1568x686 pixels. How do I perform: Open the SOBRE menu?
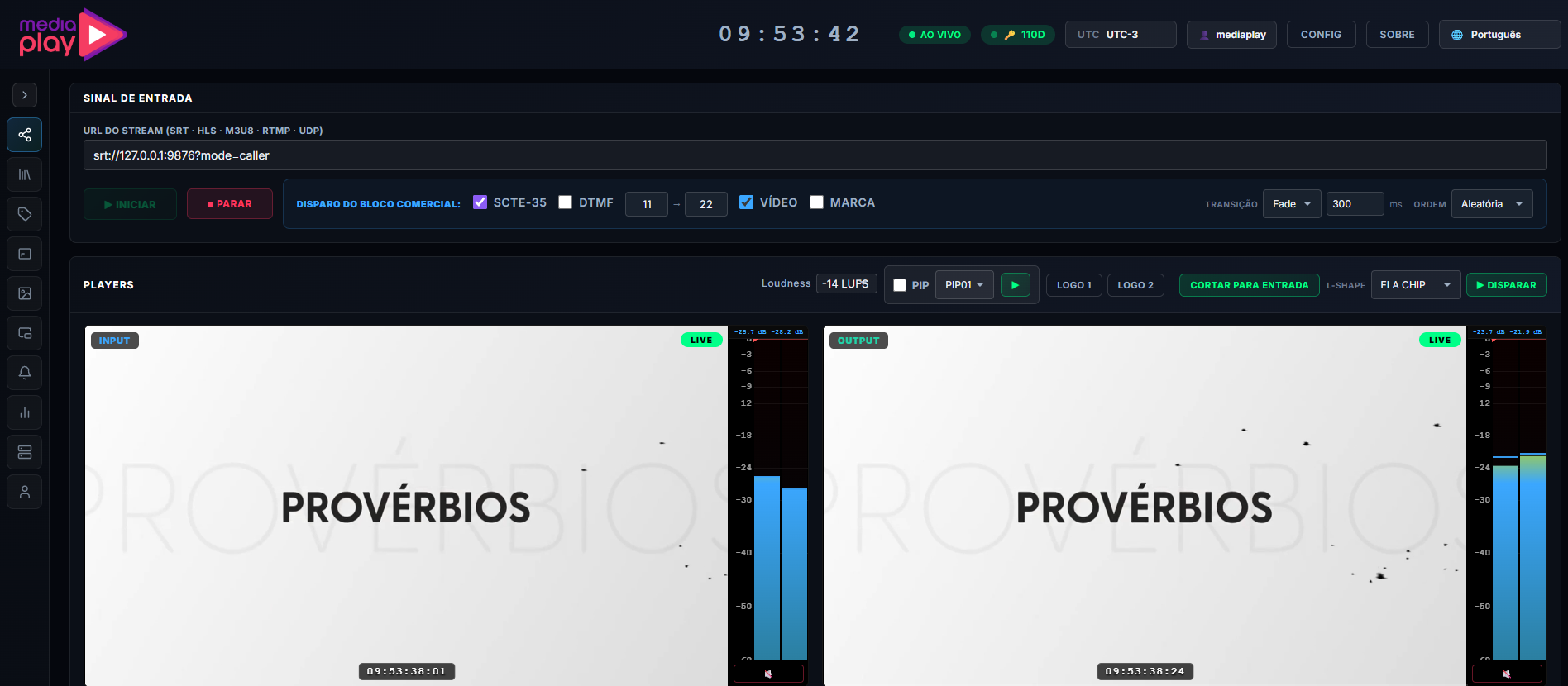1397,35
